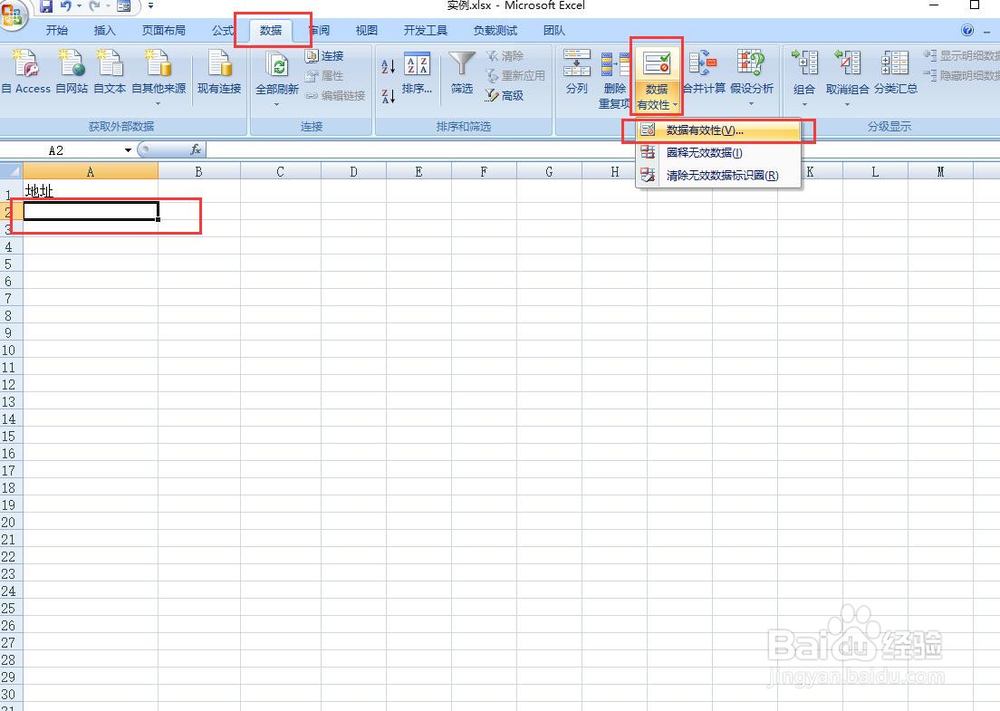
Task: Import data From Access
Action: [x=26, y=73]
